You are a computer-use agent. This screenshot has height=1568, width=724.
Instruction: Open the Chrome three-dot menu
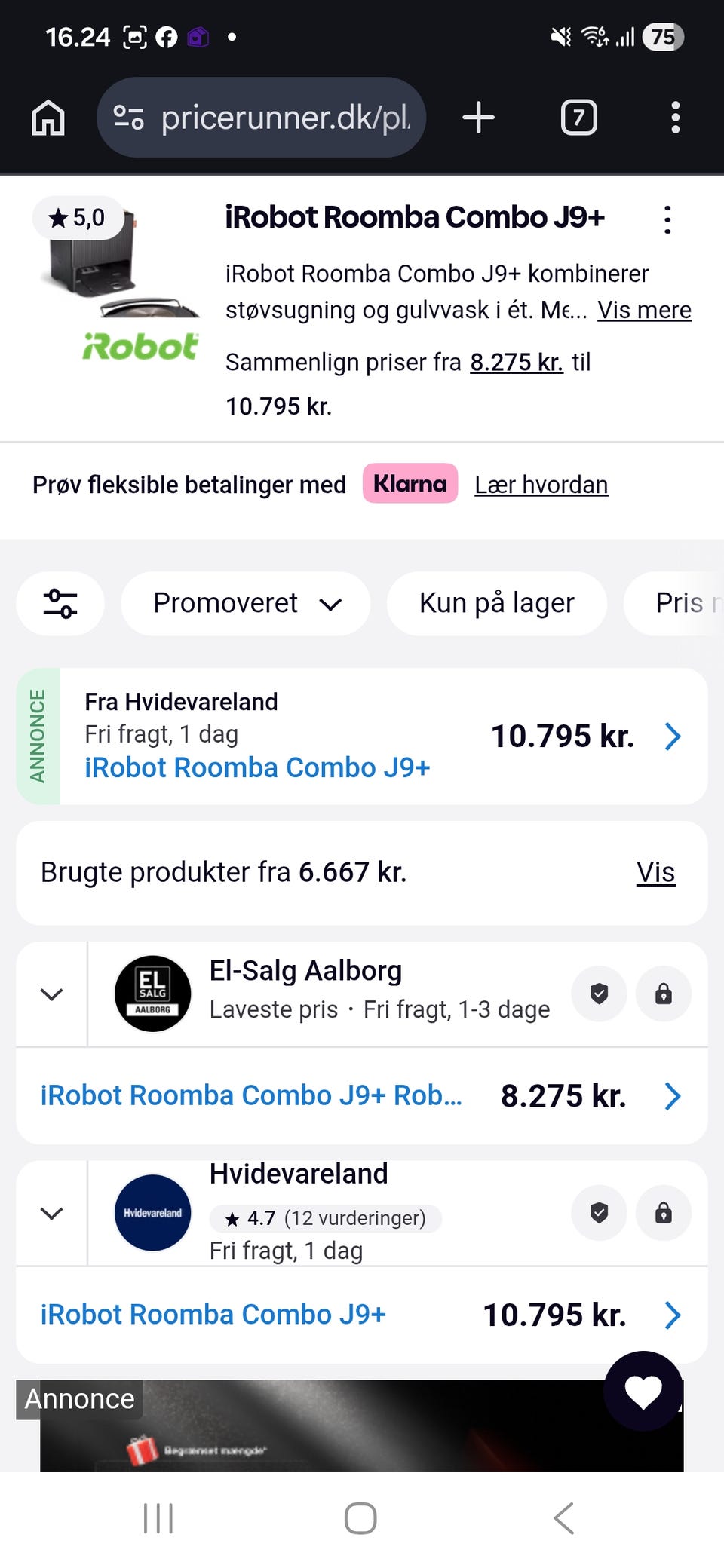click(675, 118)
